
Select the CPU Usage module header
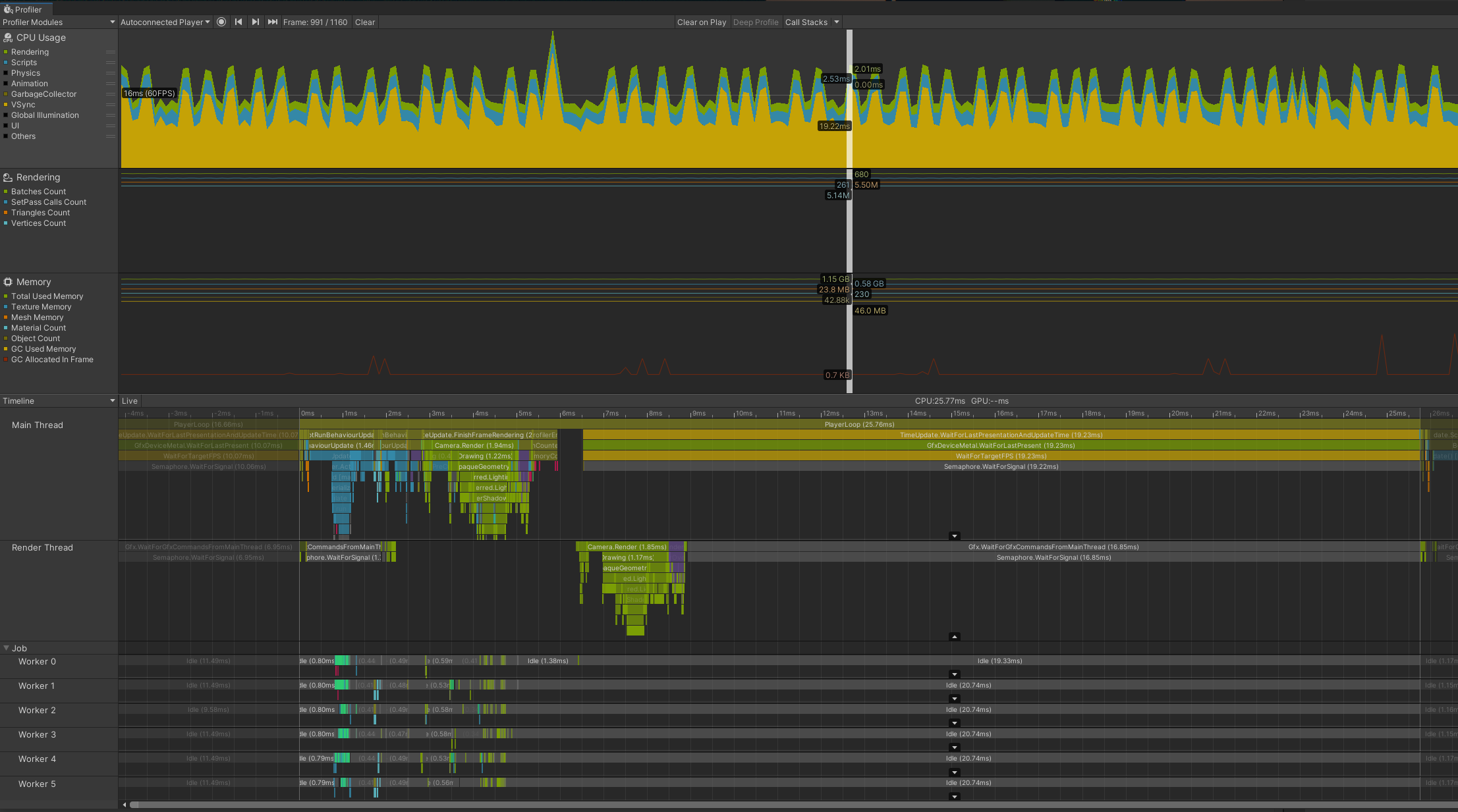tap(41, 38)
